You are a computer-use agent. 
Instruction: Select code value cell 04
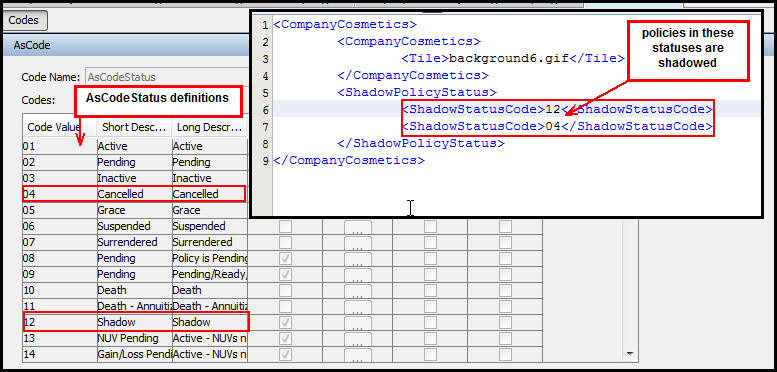point(59,194)
